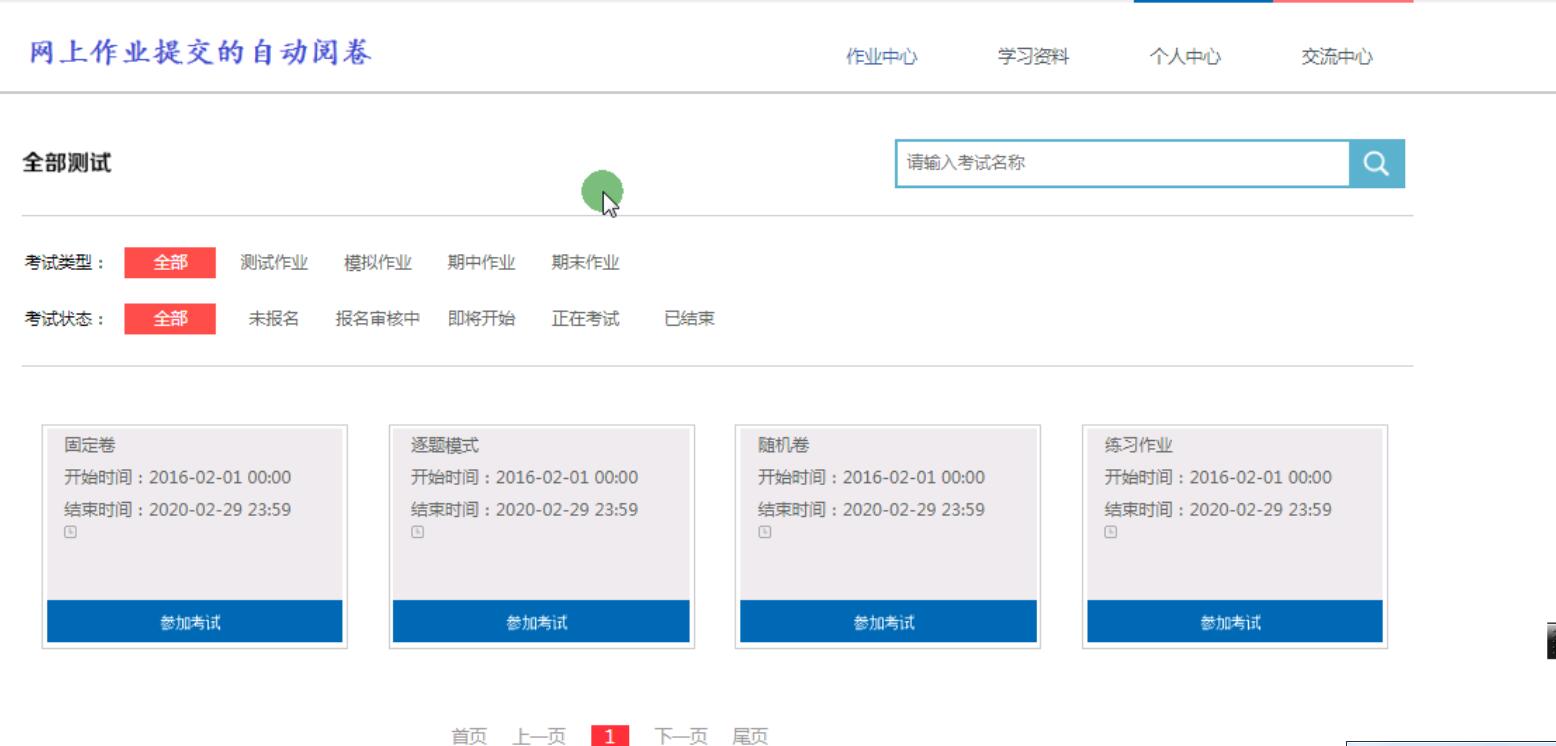Select page 1 in pagination

(610, 737)
